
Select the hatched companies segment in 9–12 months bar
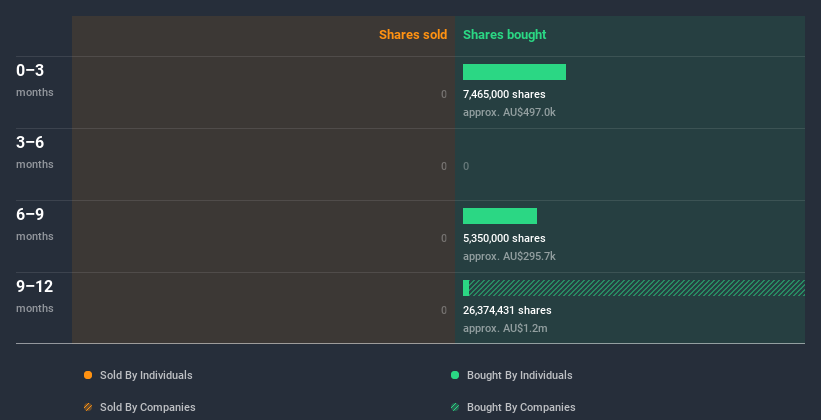637,288
